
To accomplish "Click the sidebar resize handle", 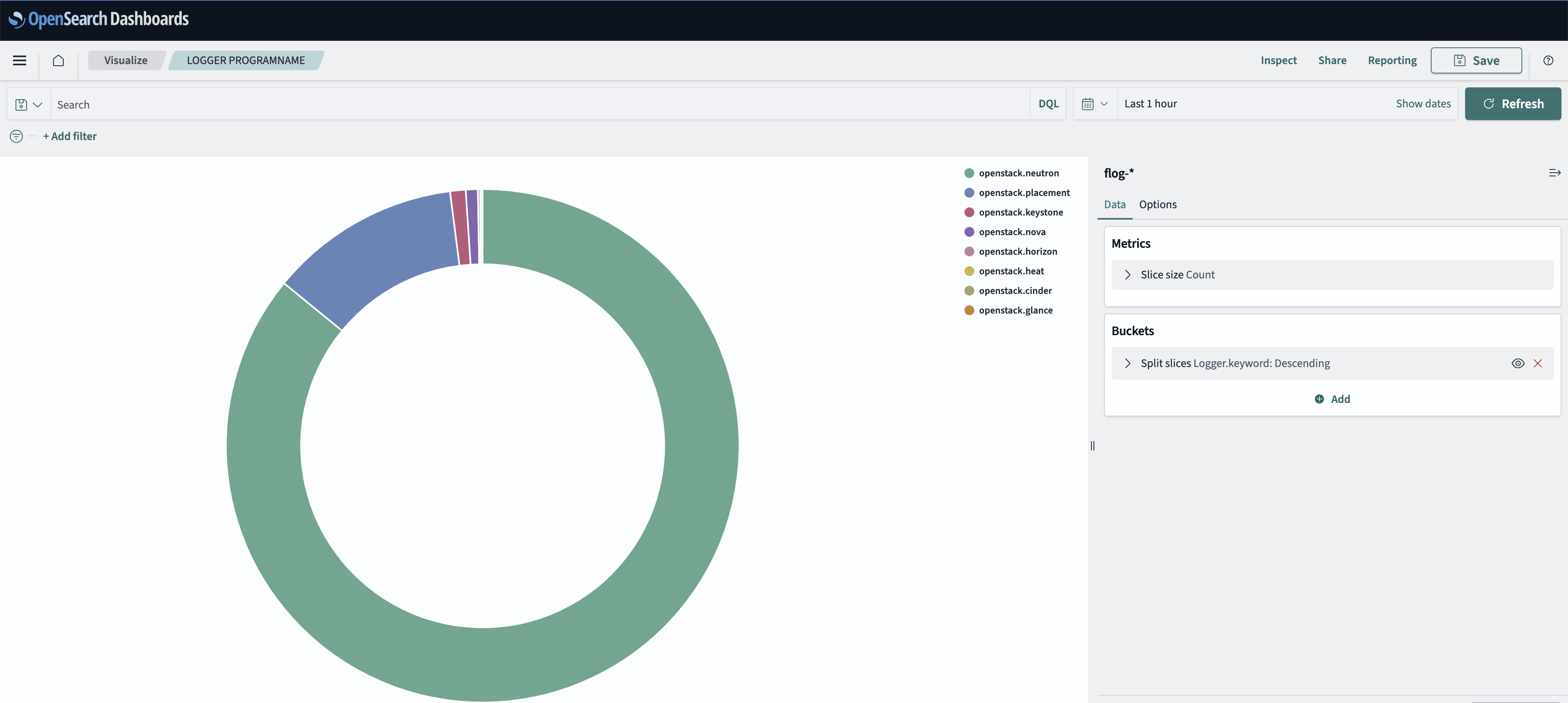I will coord(1093,445).
